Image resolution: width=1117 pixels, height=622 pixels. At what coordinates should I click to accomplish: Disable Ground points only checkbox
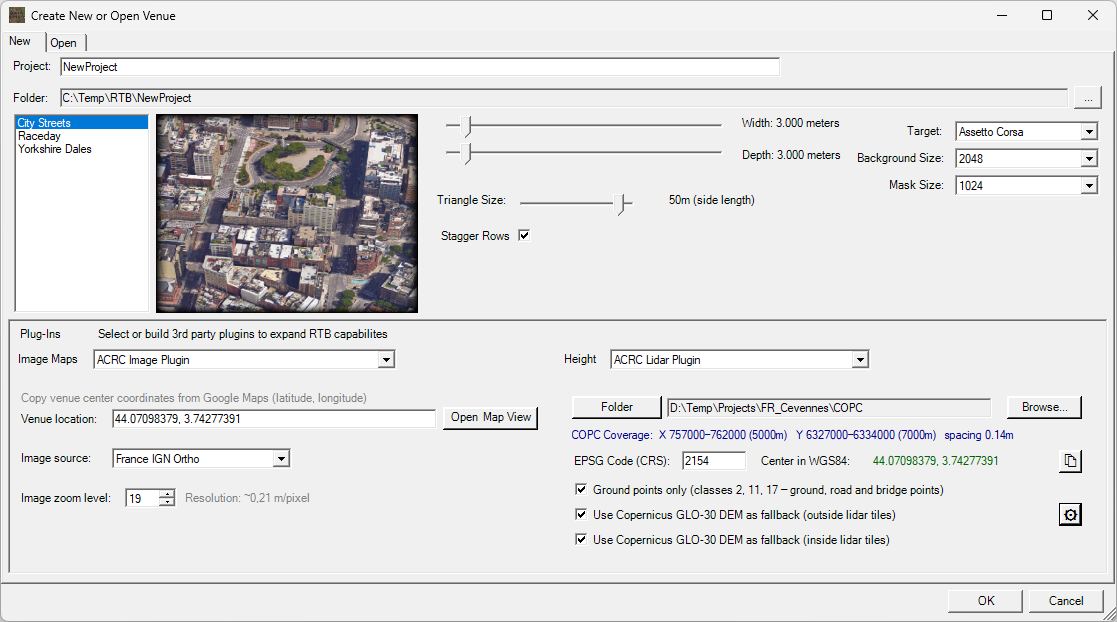[581, 490]
